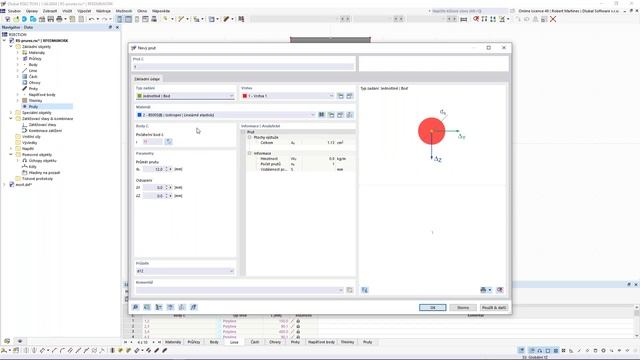Click the icon right of preview print icon
640x360 pixels.
coord(500,290)
